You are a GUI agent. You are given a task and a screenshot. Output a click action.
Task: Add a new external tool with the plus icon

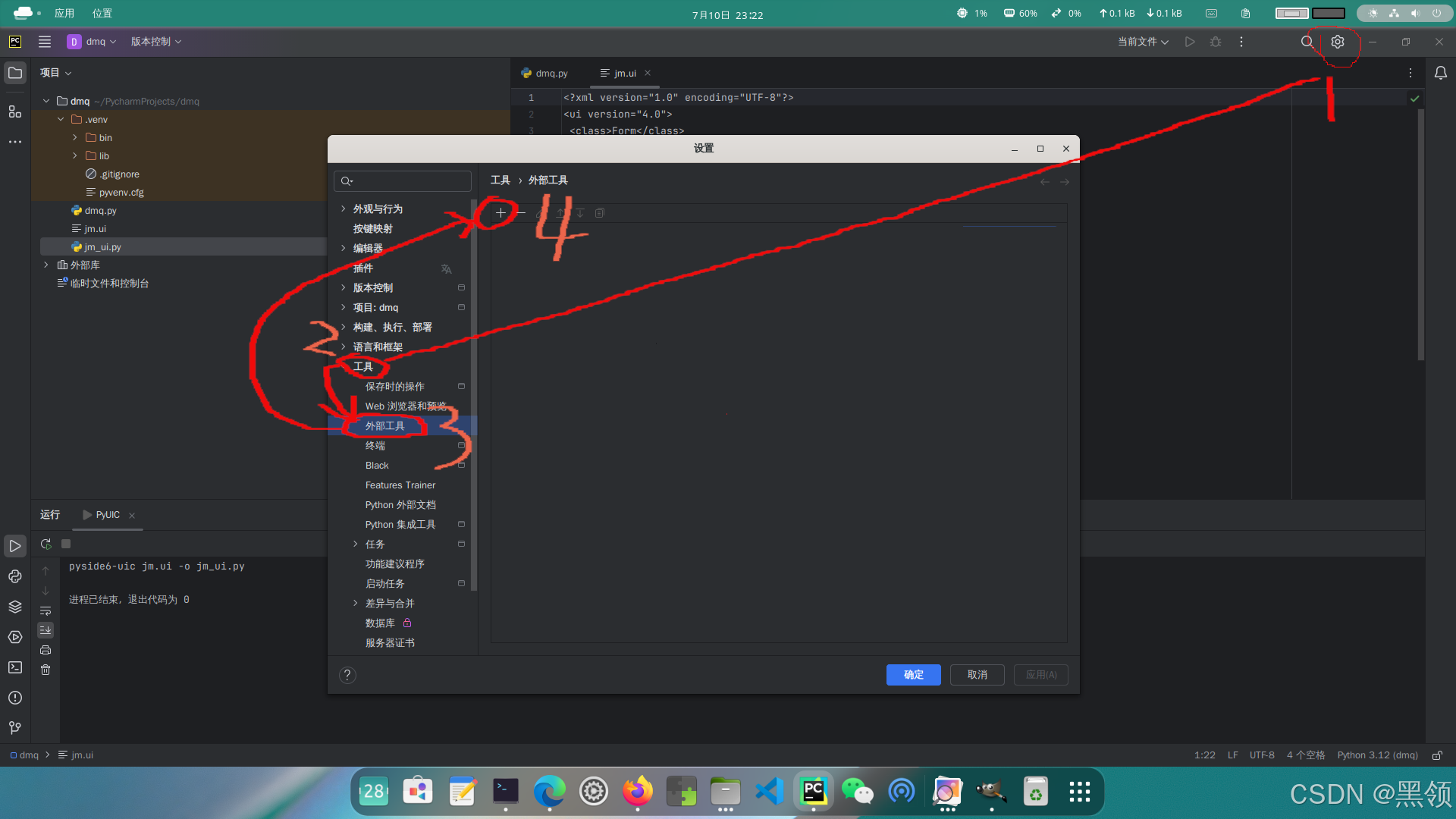tap(500, 213)
